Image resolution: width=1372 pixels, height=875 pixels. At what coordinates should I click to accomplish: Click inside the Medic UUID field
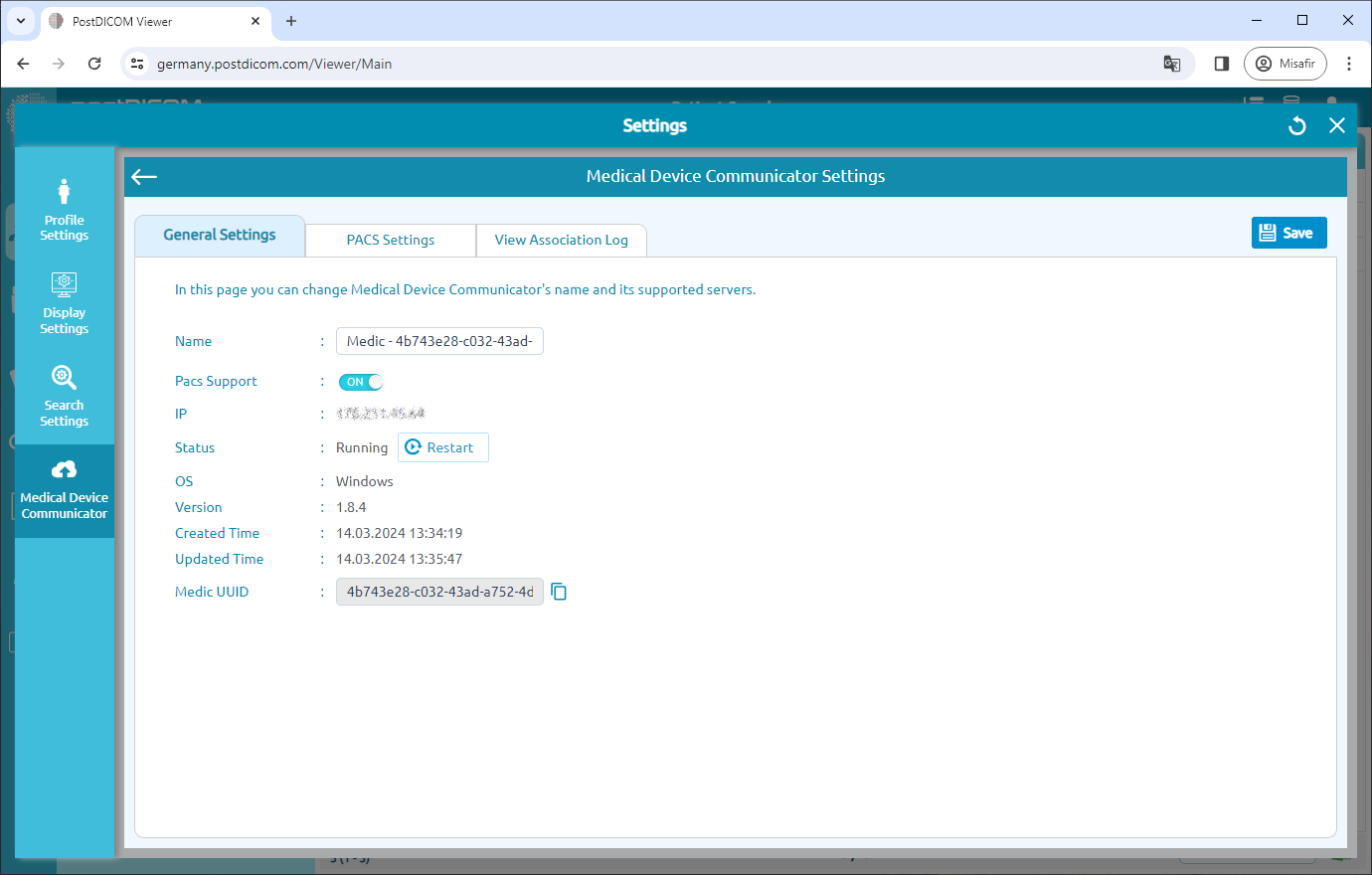439,591
